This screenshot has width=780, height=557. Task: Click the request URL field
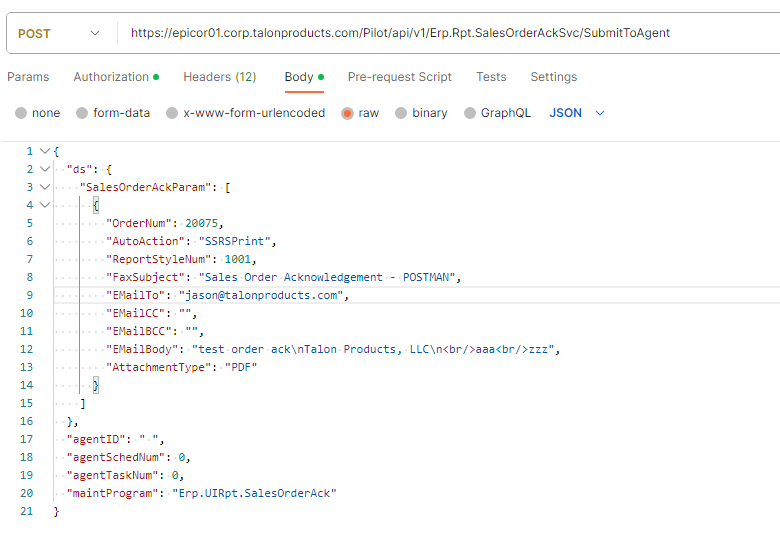450,33
